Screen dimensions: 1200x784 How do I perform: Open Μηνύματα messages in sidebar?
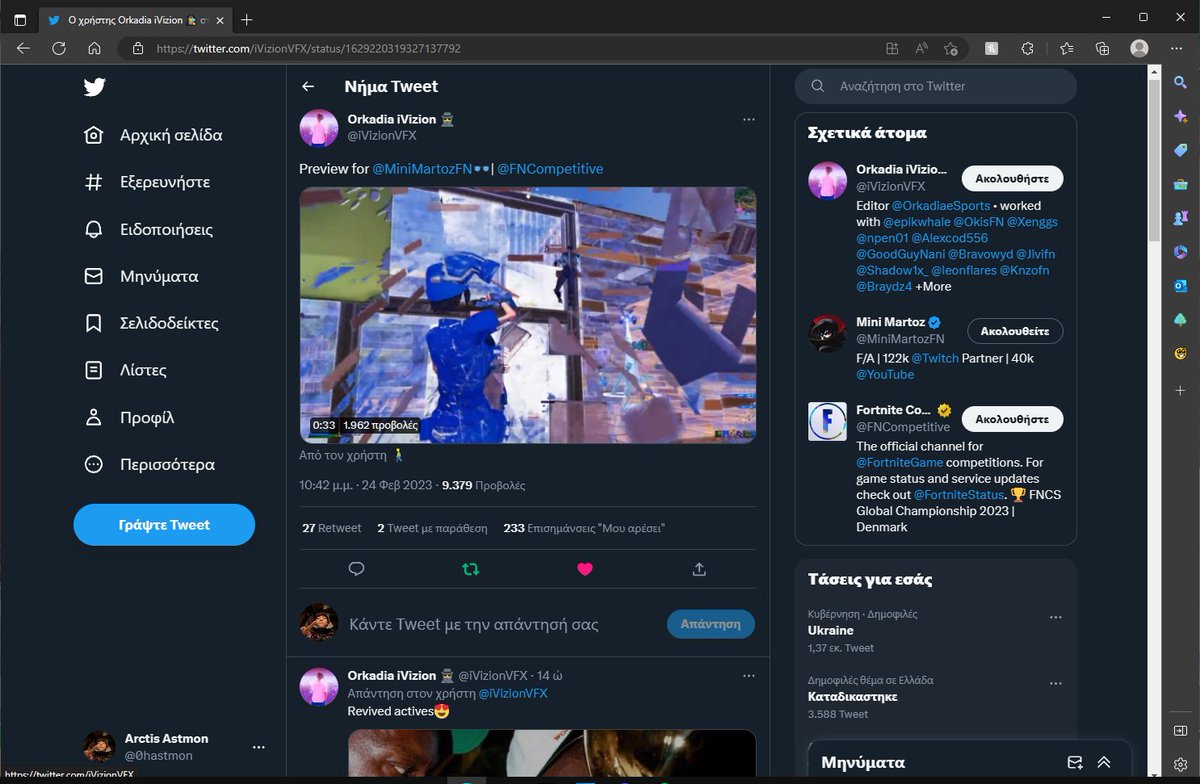point(141,276)
